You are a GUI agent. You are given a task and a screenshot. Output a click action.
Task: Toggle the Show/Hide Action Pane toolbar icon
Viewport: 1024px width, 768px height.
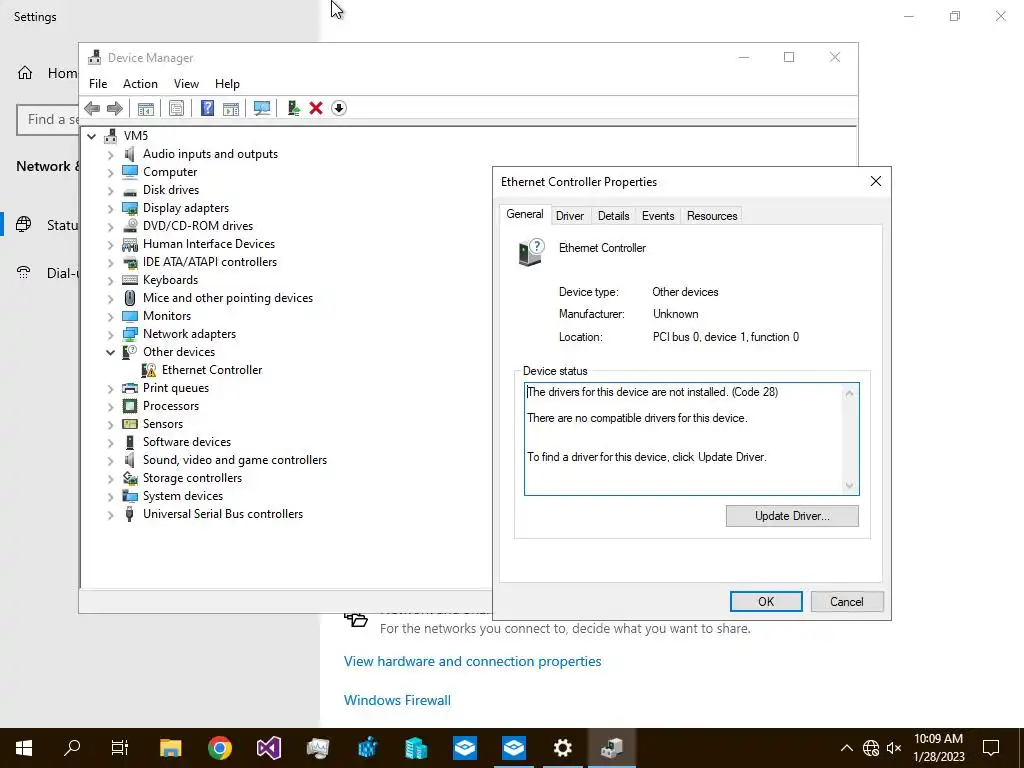point(231,108)
